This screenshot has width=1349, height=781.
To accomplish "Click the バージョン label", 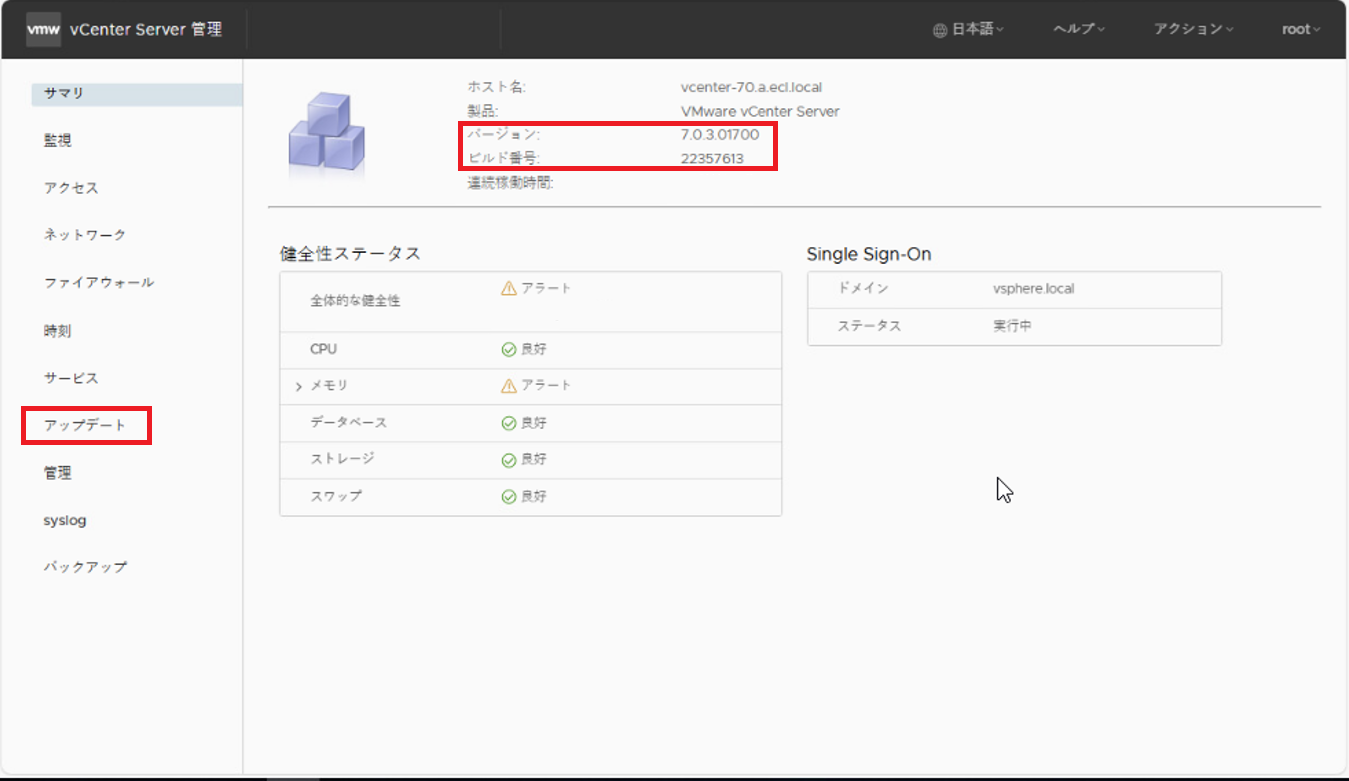I will 504,134.
